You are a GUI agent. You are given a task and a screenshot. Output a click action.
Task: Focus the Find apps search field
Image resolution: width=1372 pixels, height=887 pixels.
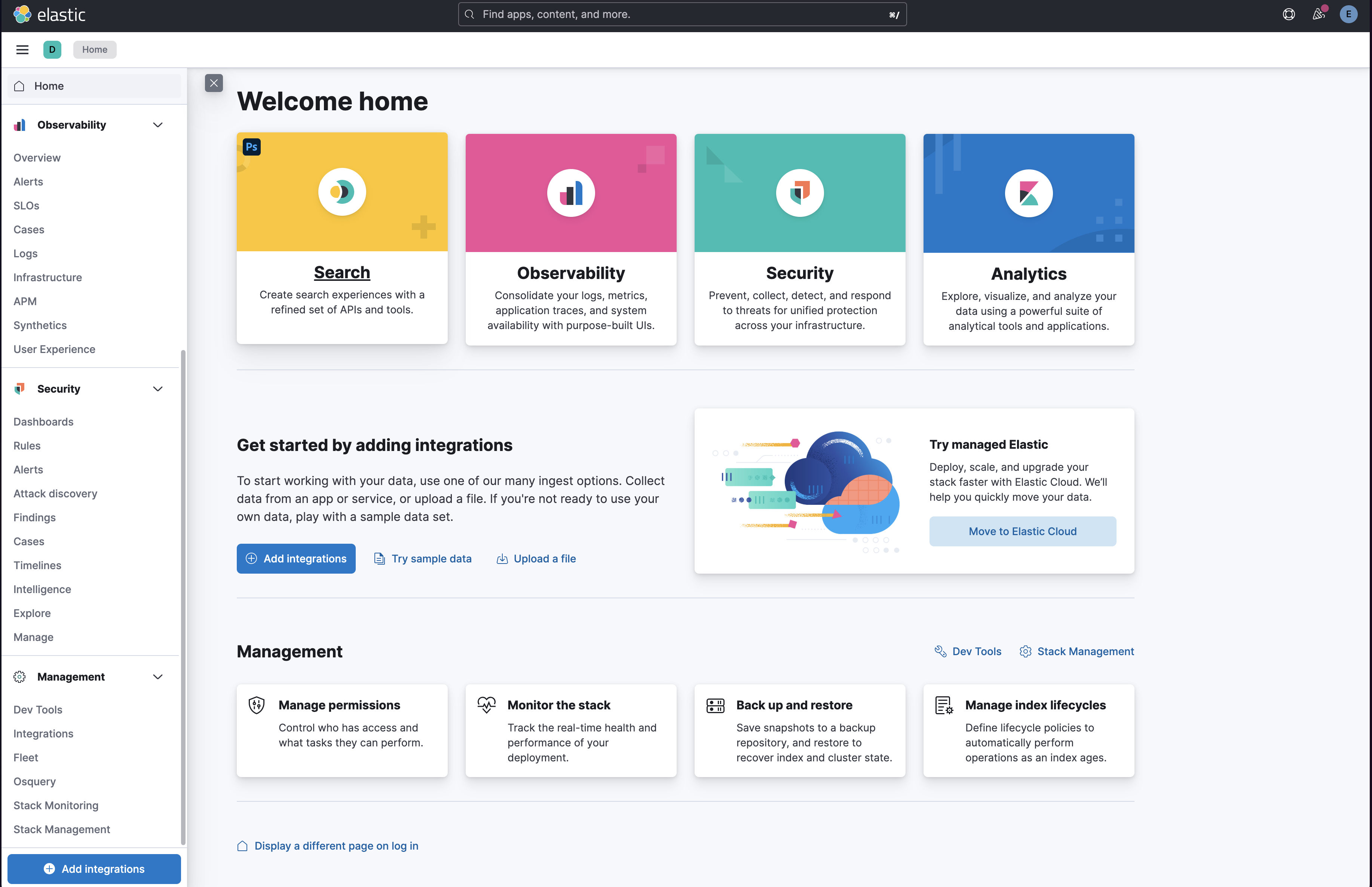[x=682, y=15]
